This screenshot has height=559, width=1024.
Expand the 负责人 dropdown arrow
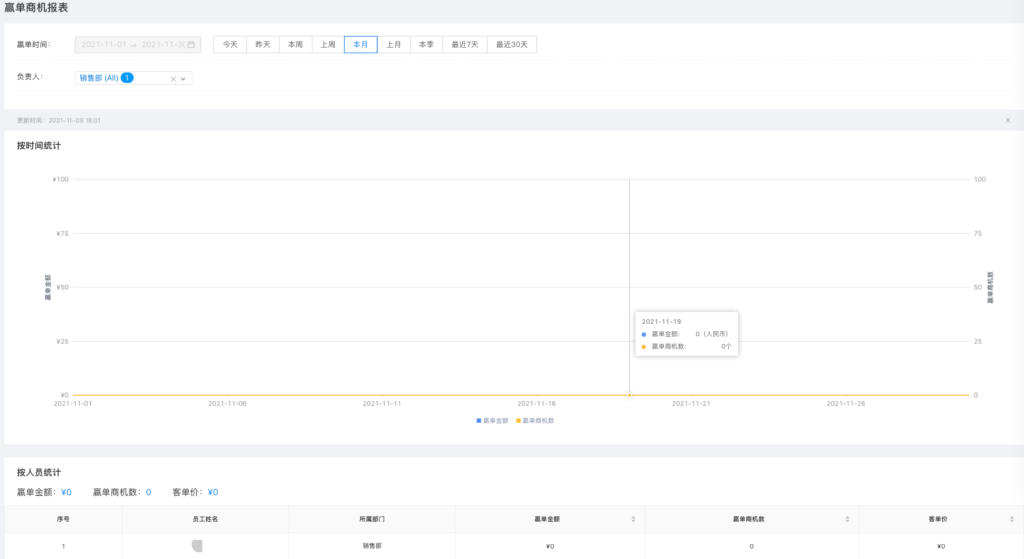184,78
